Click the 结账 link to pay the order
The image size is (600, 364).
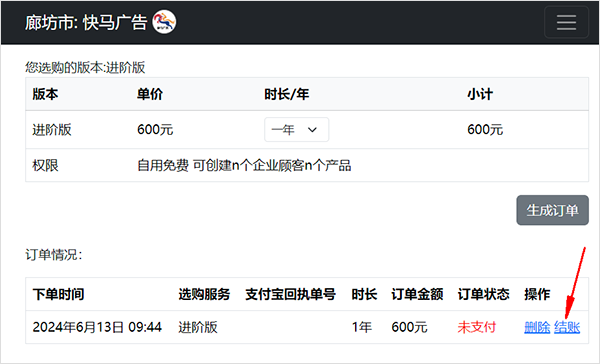click(x=567, y=327)
